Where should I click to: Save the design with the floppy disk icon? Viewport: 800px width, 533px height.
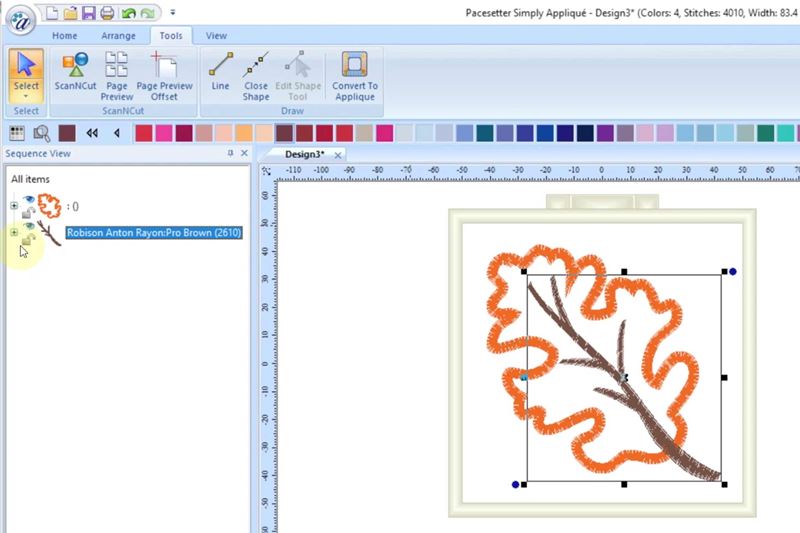[x=89, y=13]
